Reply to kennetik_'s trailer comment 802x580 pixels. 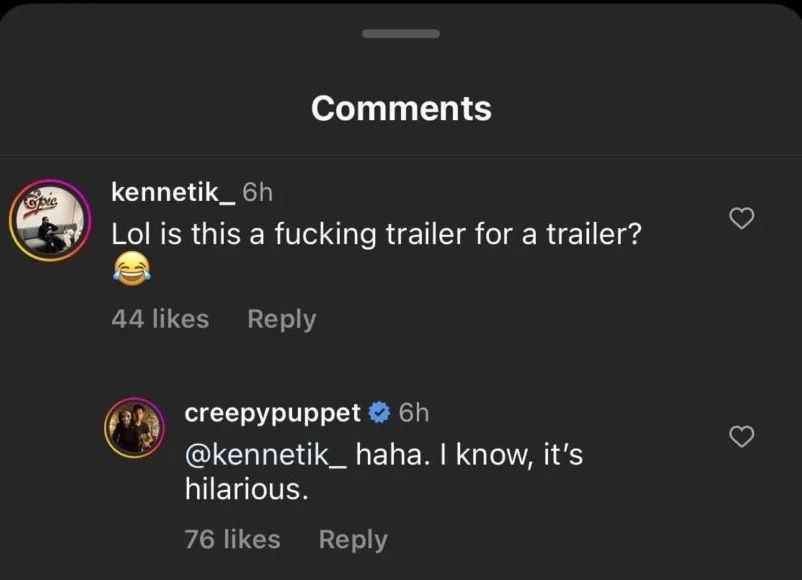pyautogui.click(x=281, y=319)
